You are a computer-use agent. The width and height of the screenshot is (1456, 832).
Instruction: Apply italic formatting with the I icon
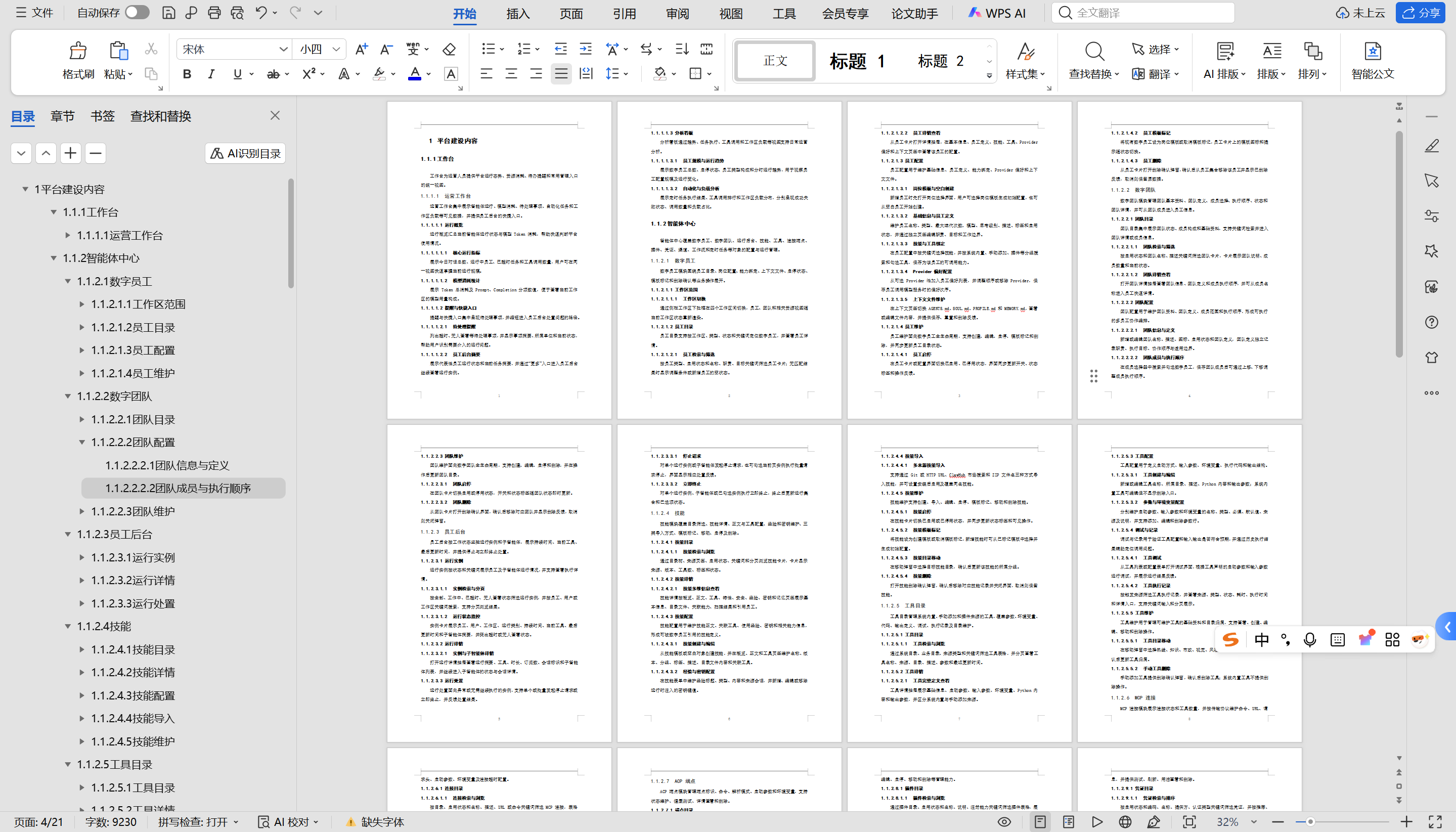(x=211, y=74)
